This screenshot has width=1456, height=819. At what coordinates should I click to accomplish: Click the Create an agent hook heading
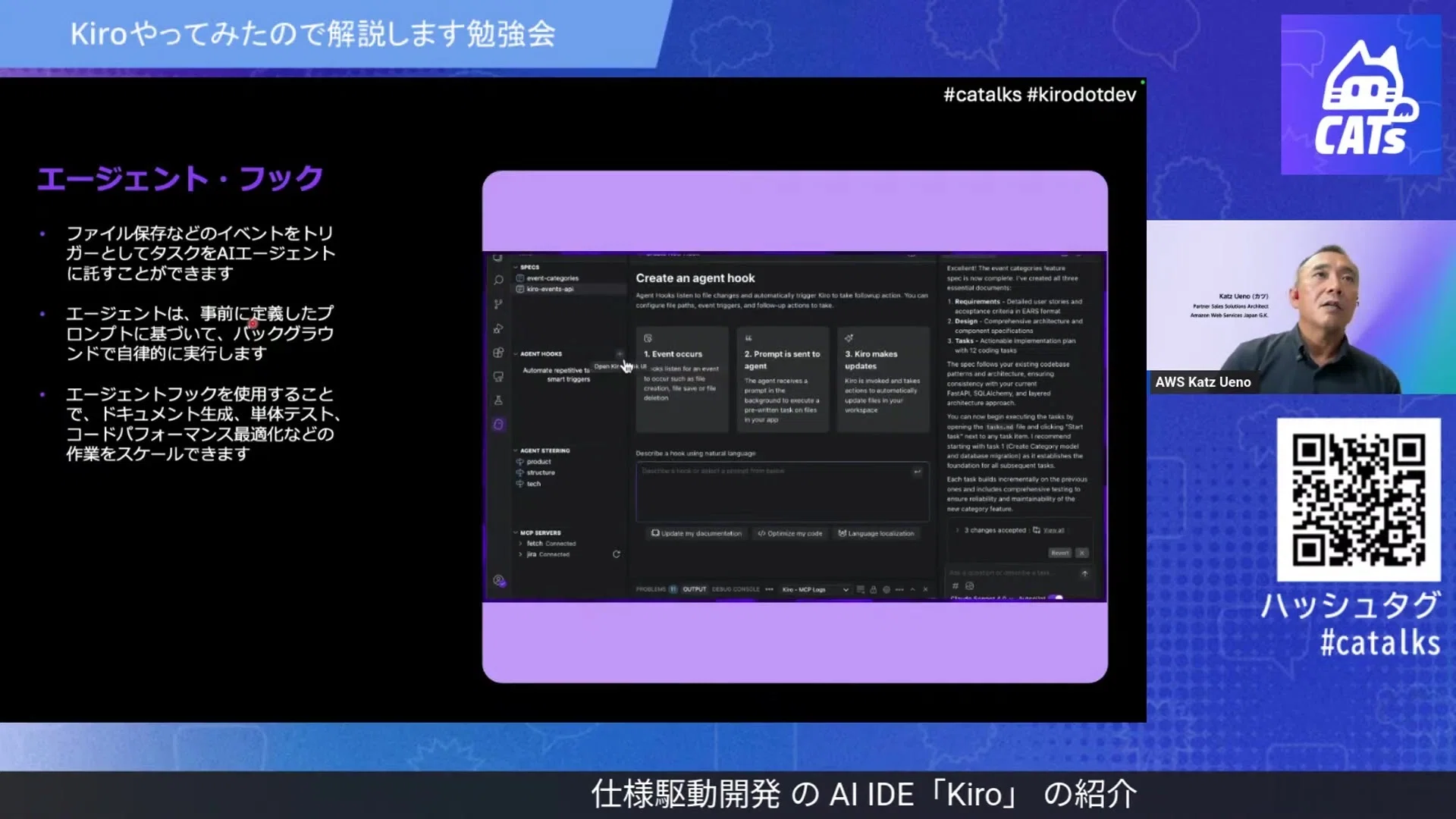tap(695, 278)
